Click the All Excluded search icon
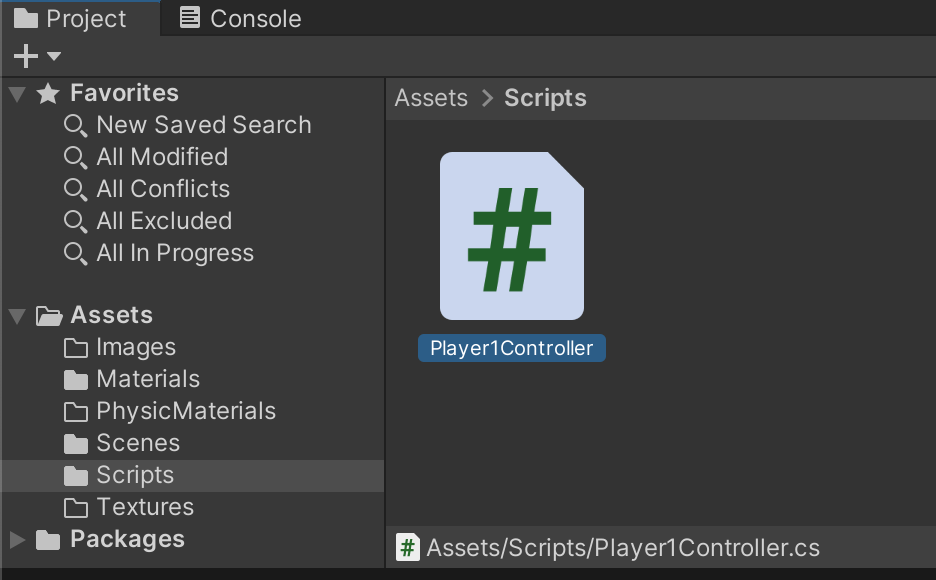The image size is (936, 580). (75, 222)
